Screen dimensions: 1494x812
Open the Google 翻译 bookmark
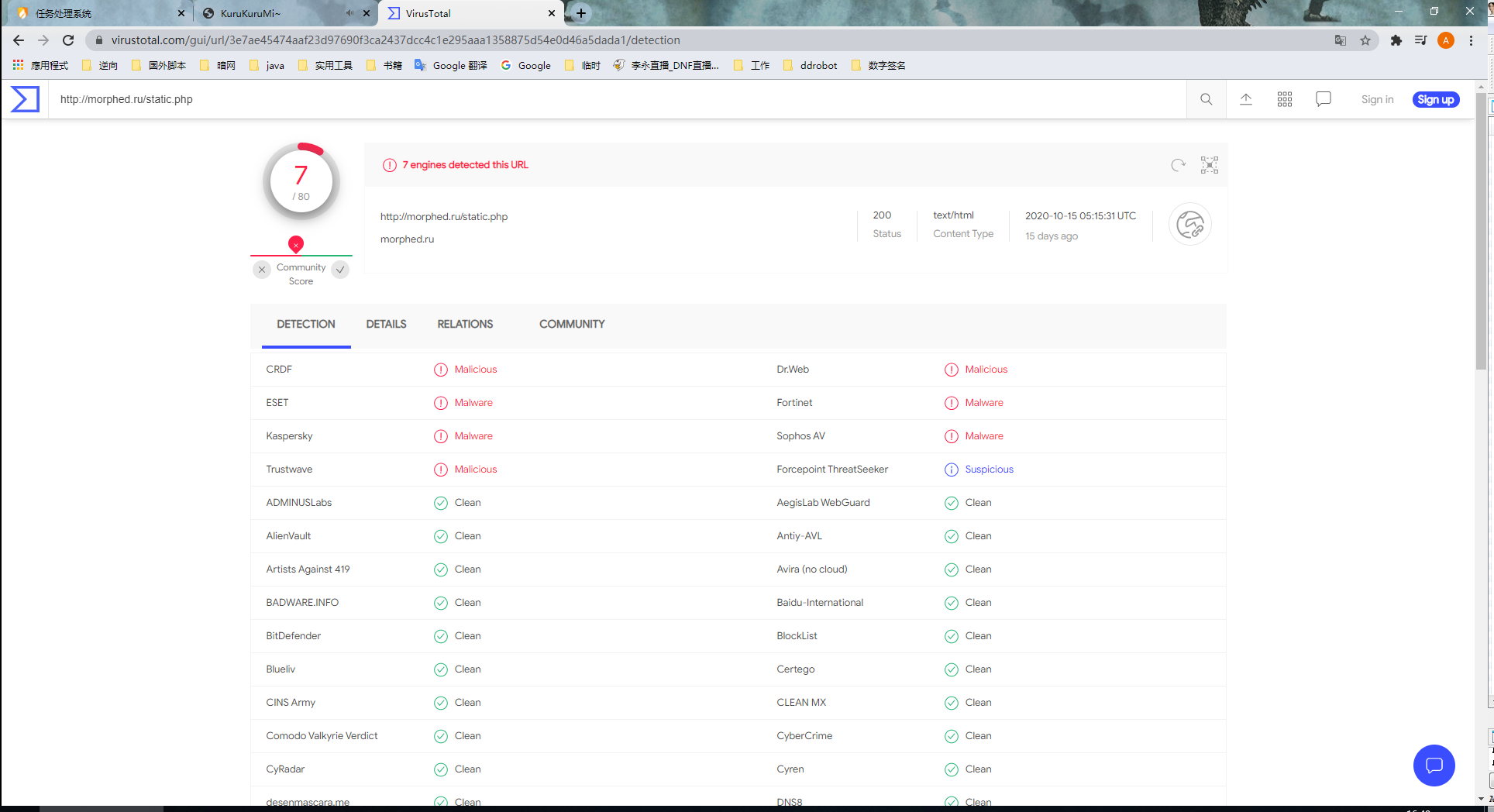point(451,65)
